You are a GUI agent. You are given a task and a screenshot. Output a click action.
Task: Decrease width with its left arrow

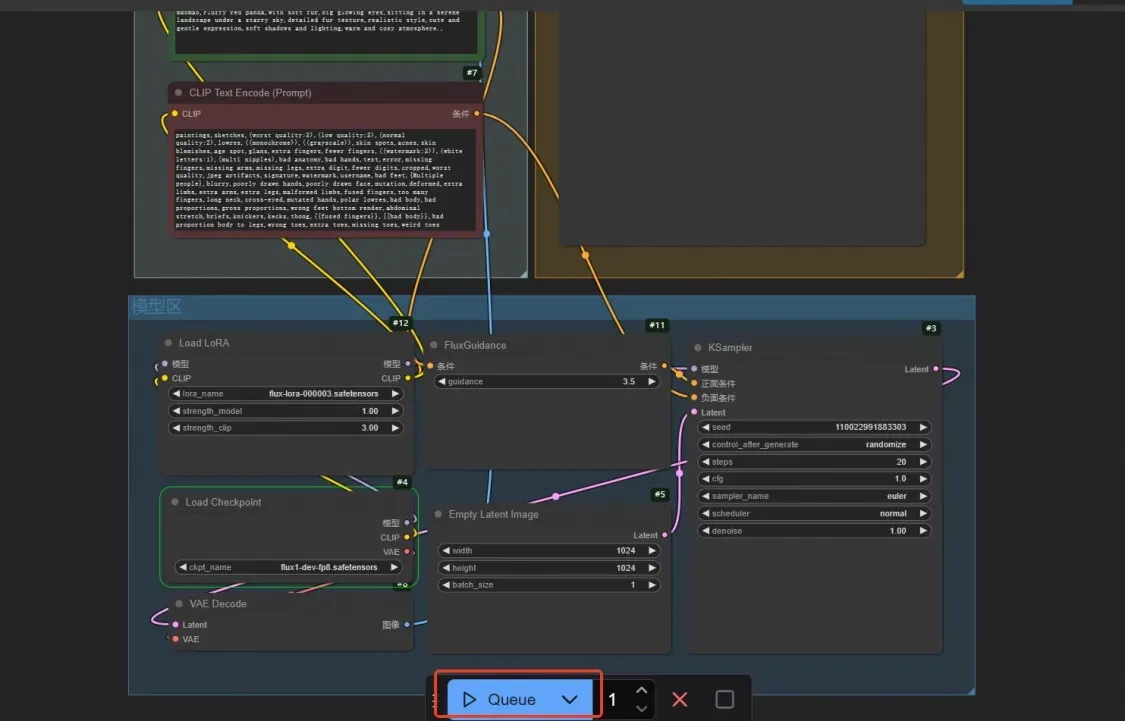pyautogui.click(x=446, y=551)
